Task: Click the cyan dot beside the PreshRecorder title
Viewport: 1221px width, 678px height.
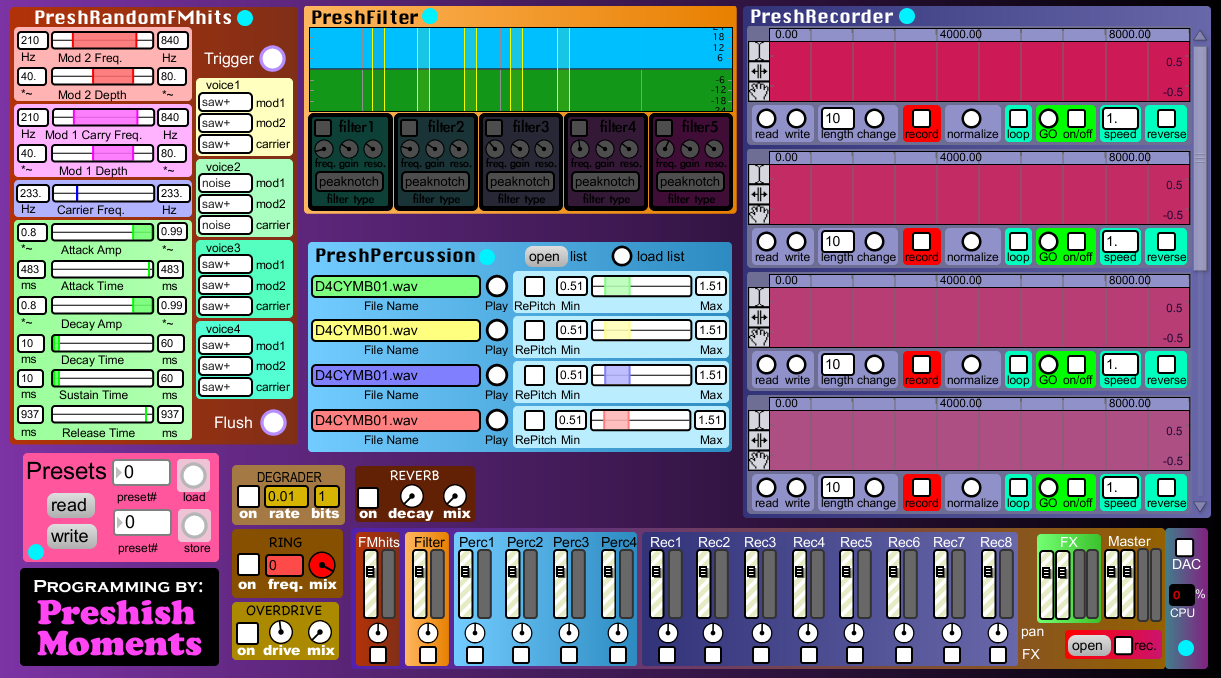Action: coord(907,16)
